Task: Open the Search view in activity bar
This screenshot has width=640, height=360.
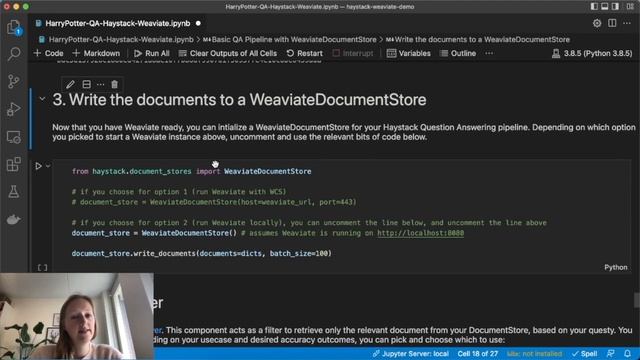Action: pyautogui.click(x=14, y=54)
